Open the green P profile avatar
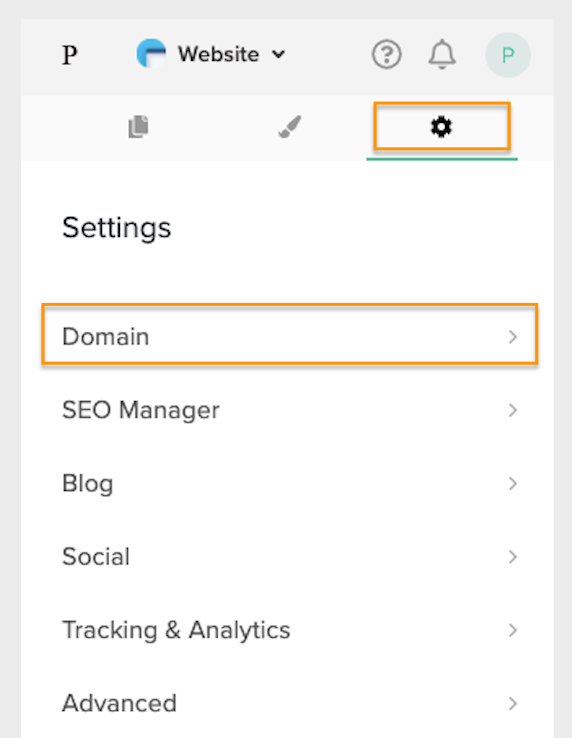 (508, 55)
